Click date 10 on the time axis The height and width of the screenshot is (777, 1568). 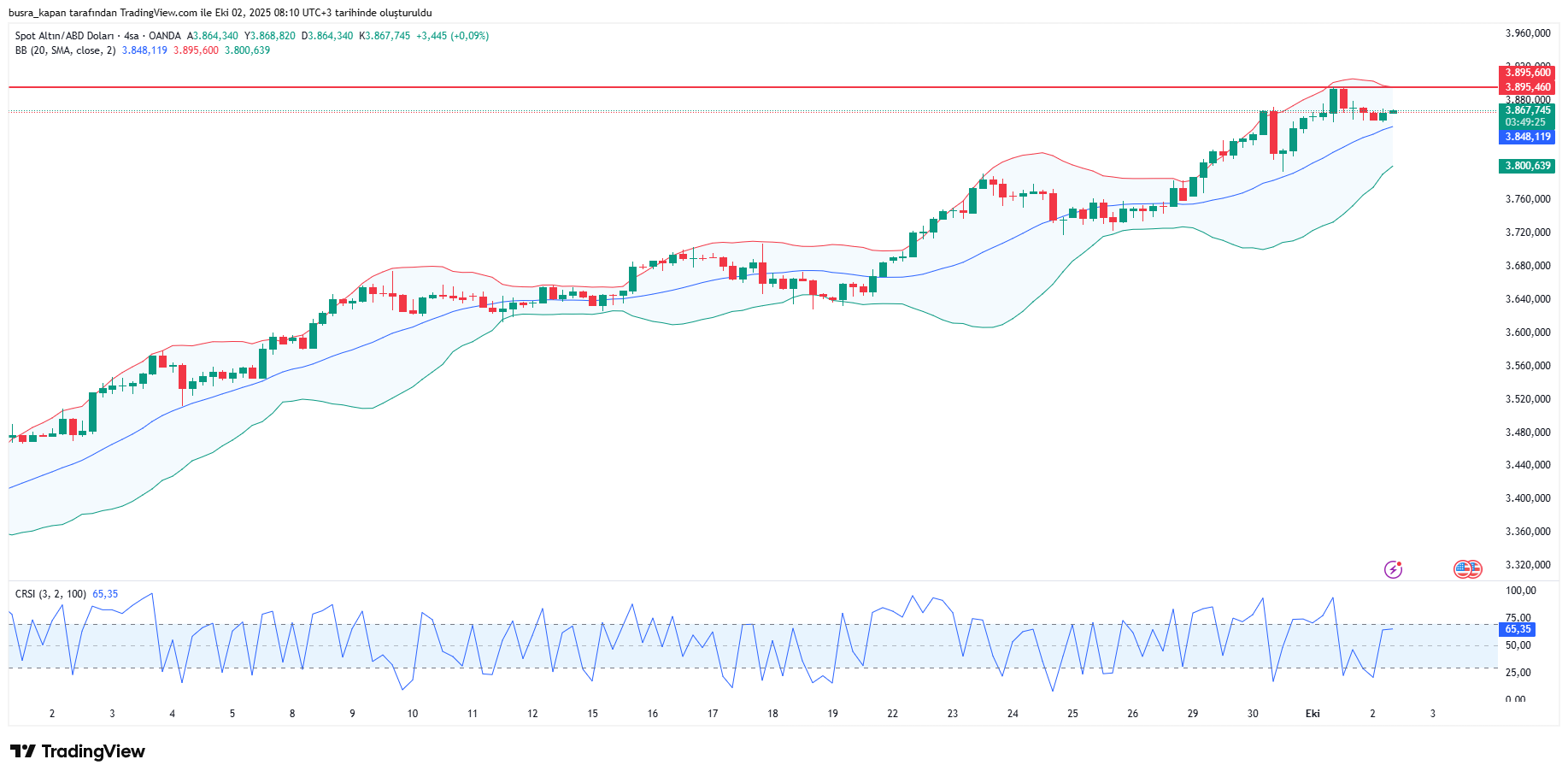tap(412, 714)
